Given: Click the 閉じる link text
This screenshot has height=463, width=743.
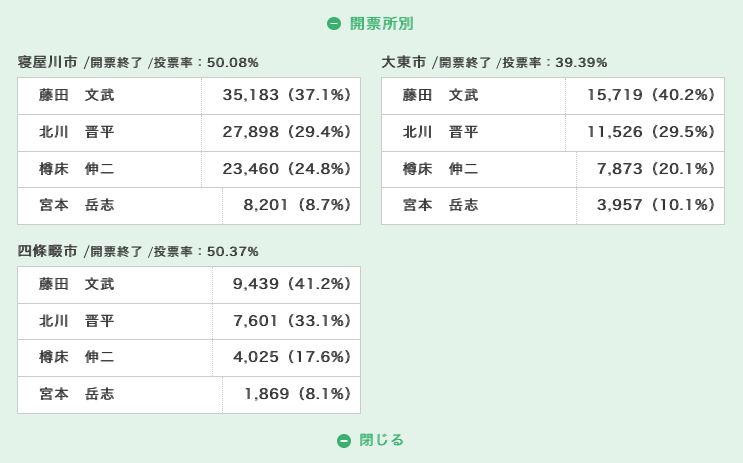Looking at the screenshot, I should point(381,440).
